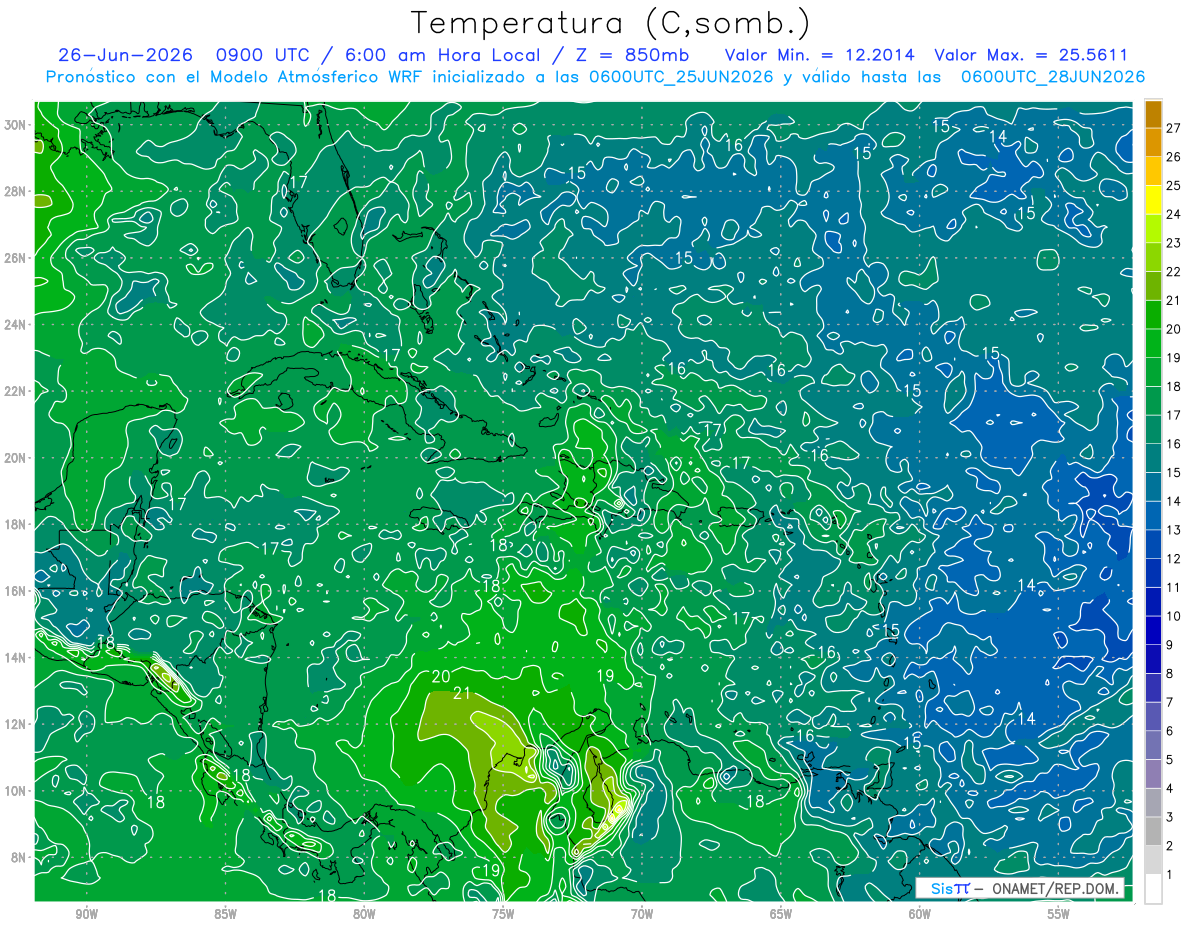1200x927 pixels.
Task: Click the "25" value on the color legend
Action: tap(1173, 186)
